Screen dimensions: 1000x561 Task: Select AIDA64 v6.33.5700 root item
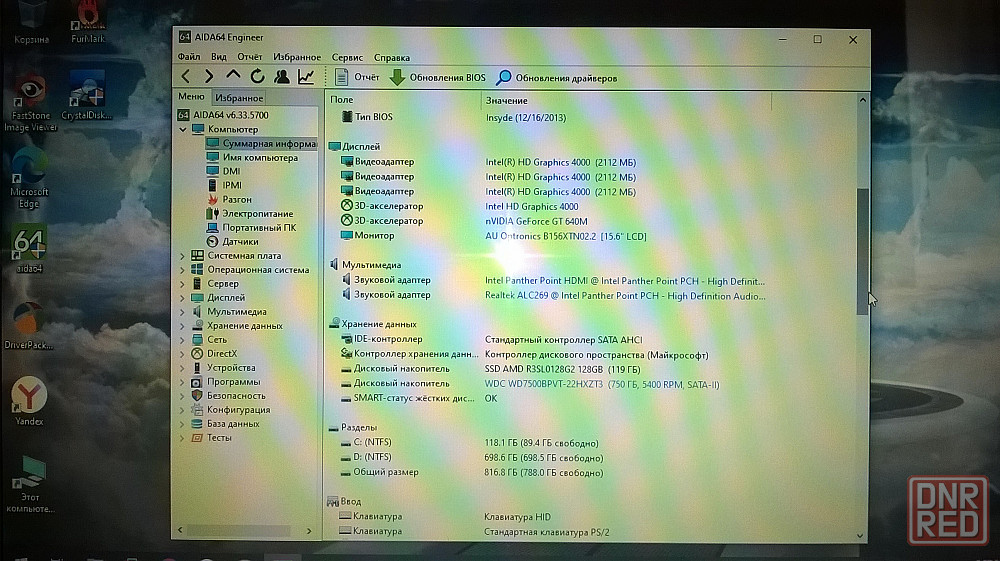(223, 115)
